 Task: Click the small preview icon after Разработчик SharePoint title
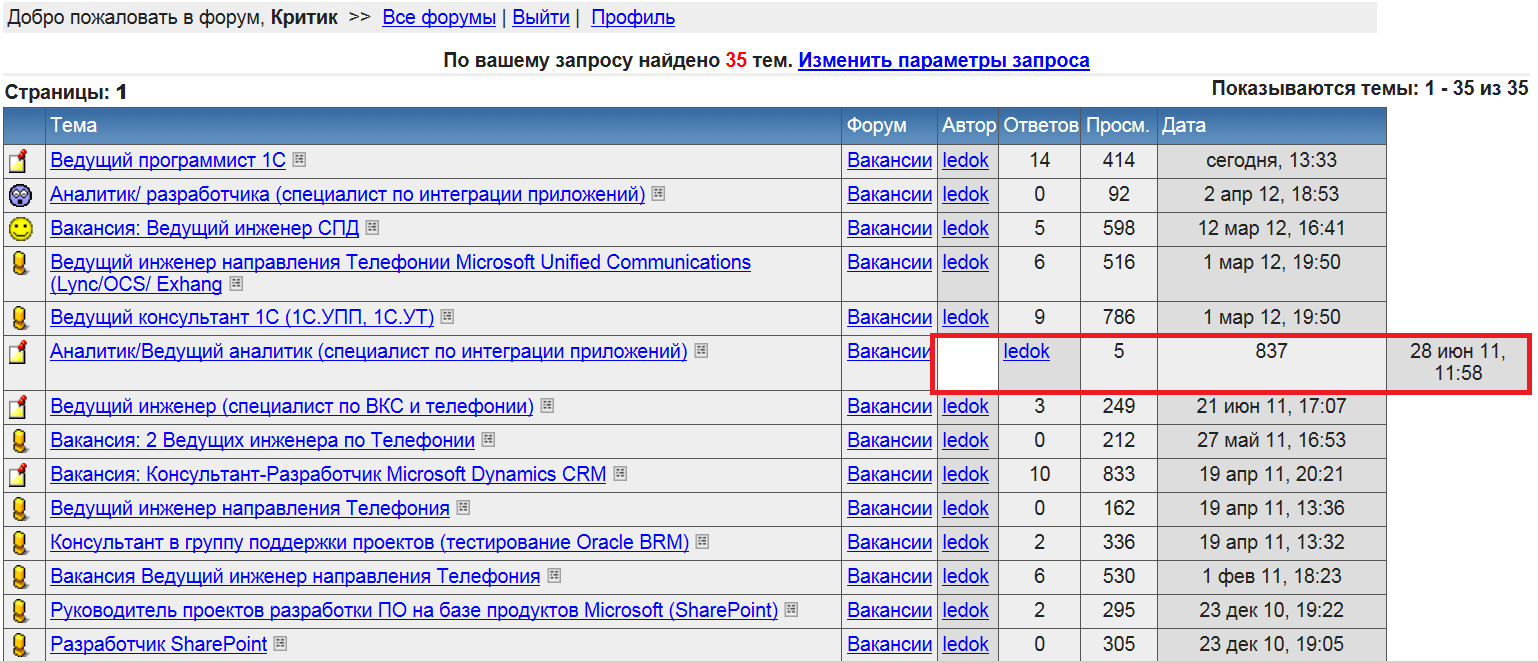pyautogui.click(x=280, y=644)
